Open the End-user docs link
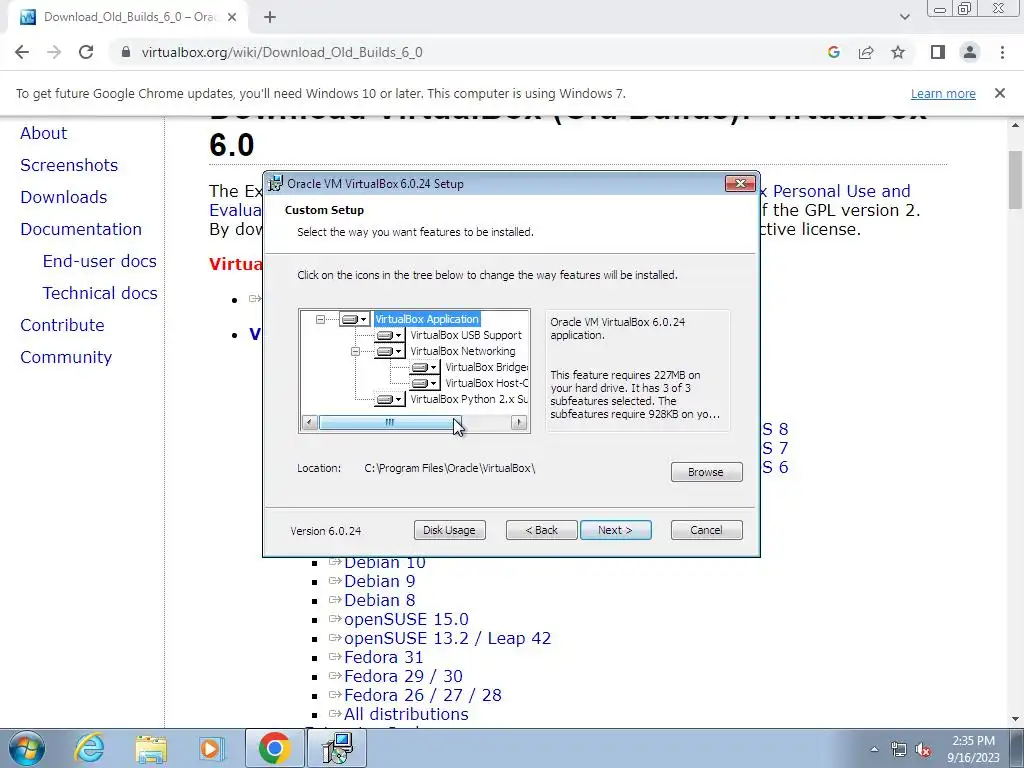The width and height of the screenshot is (1024, 768). (100, 261)
